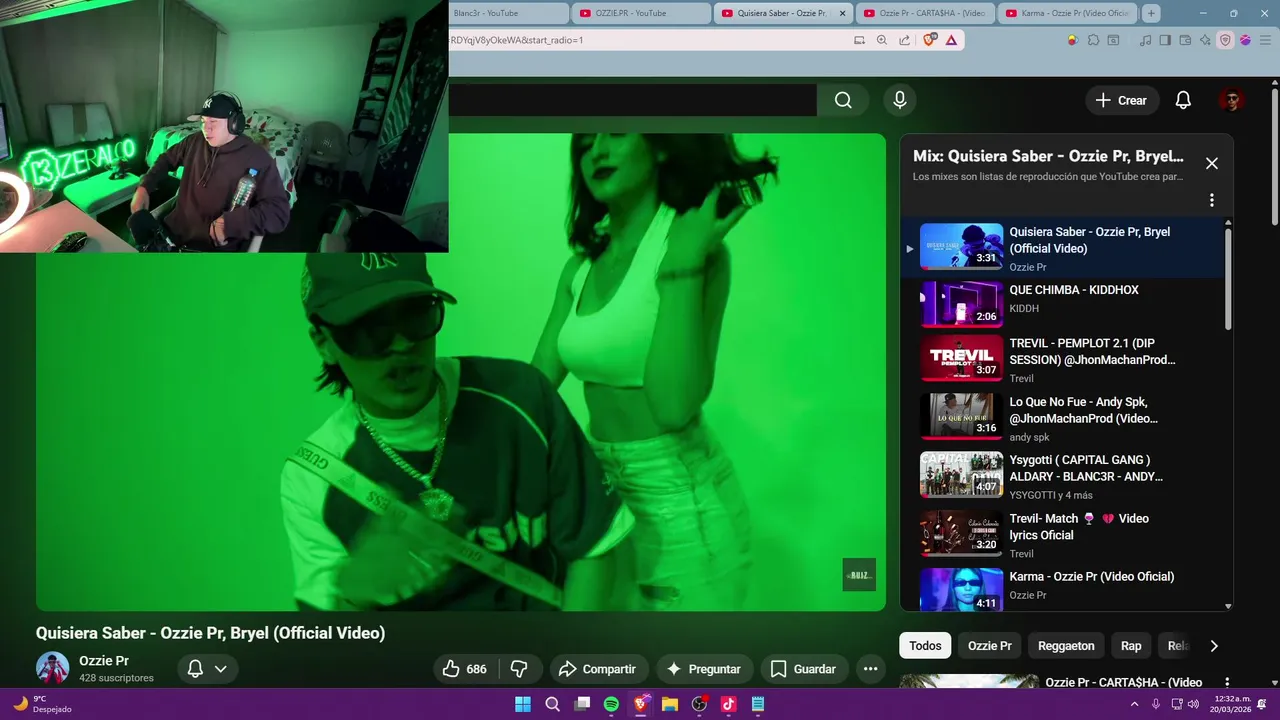Open TikTok app in taskbar
The image size is (1280, 720).
(728, 704)
